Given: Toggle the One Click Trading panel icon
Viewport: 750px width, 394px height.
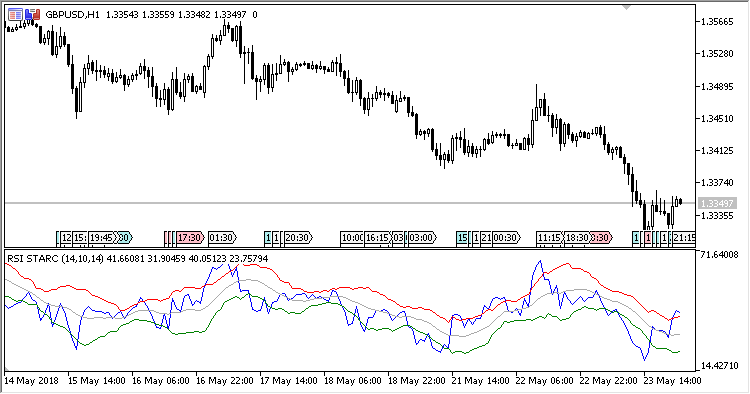Looking at the screenshot, I should tap(33, 15).
